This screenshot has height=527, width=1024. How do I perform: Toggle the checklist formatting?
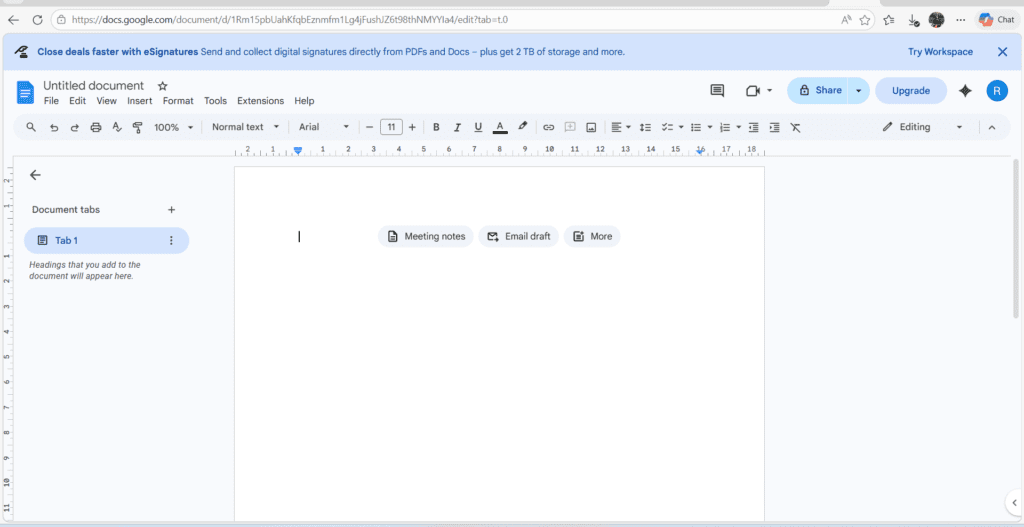667,127
